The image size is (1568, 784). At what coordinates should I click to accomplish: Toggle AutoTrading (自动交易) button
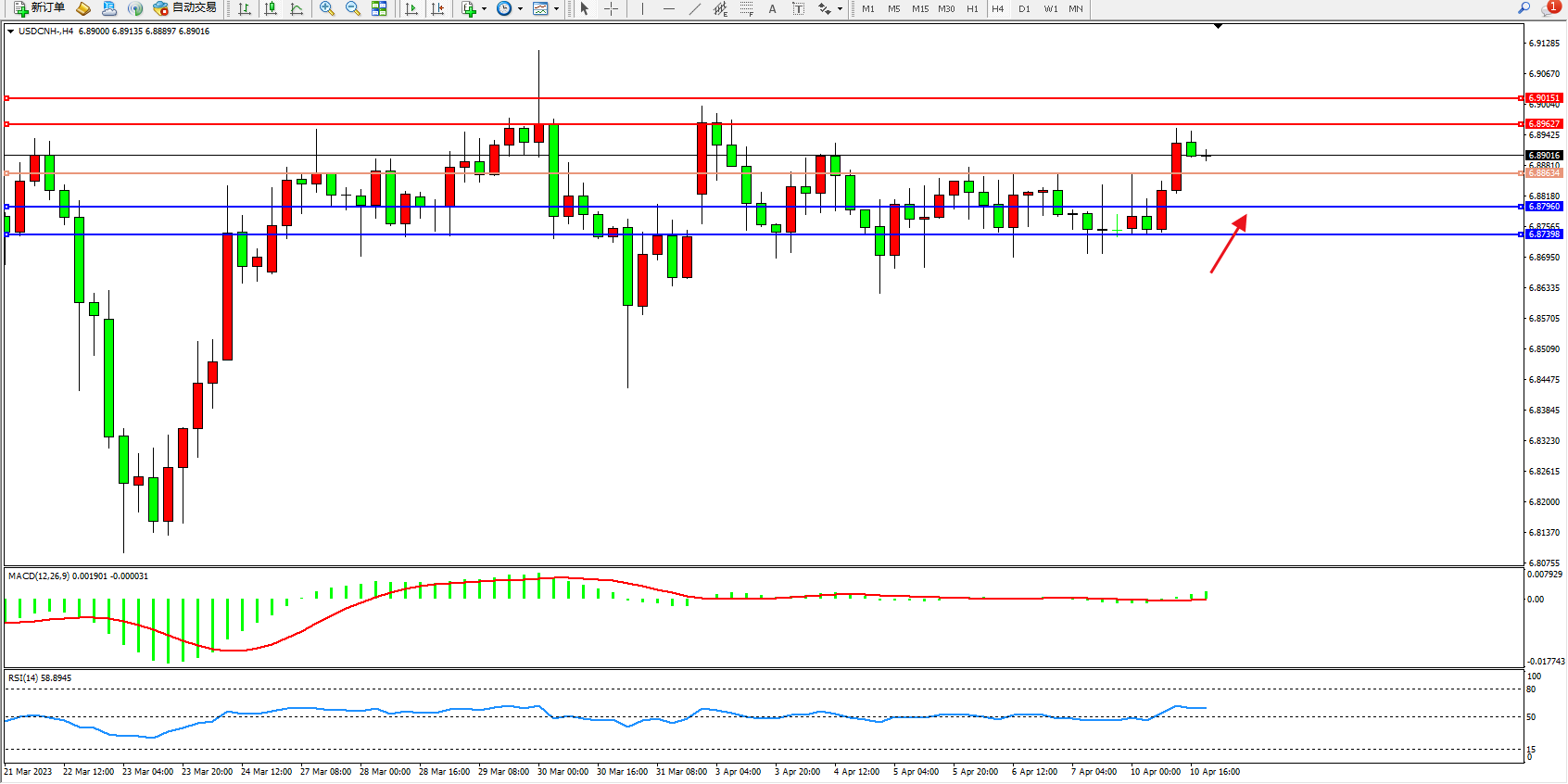tap(184, 8)
